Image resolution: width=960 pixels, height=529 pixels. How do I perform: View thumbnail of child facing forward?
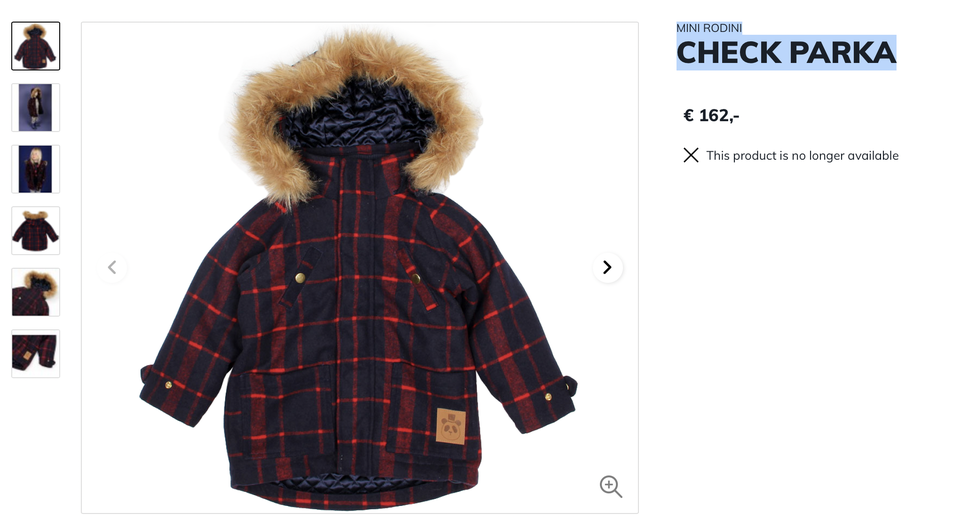point(36,169)
